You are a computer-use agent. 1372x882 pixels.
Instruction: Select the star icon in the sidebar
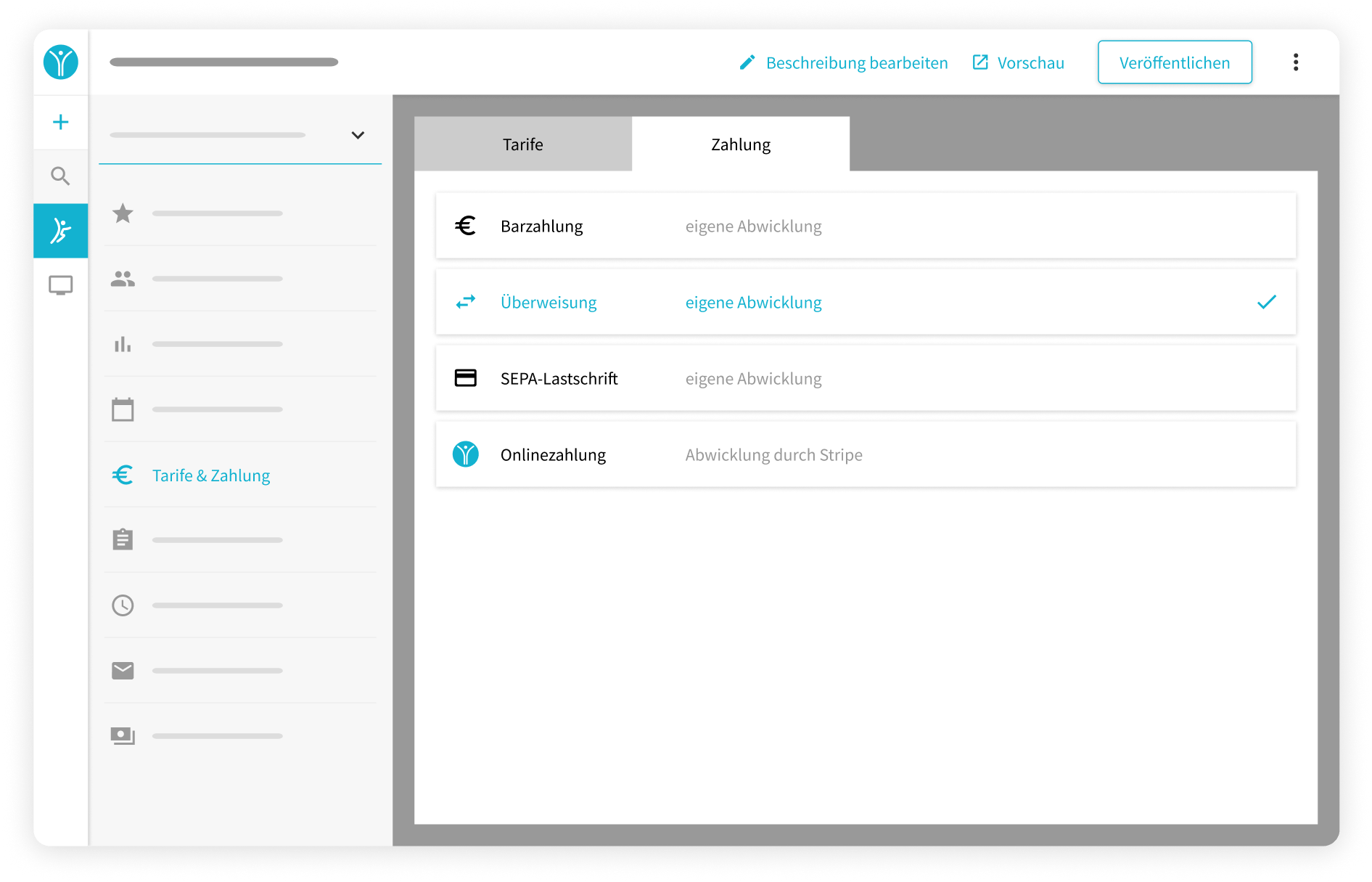point(123,213)
